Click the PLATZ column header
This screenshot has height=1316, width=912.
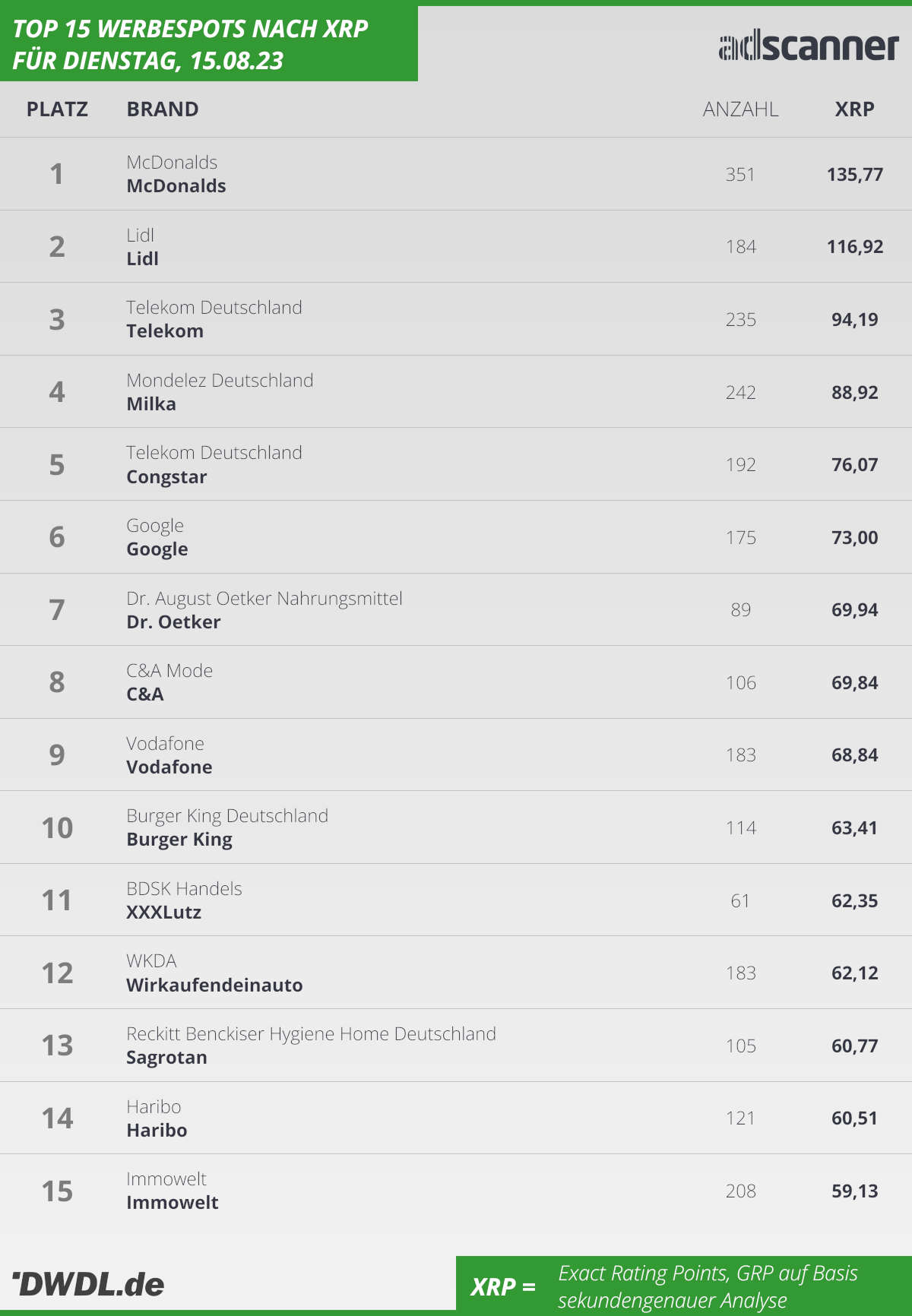coord(57,109)
